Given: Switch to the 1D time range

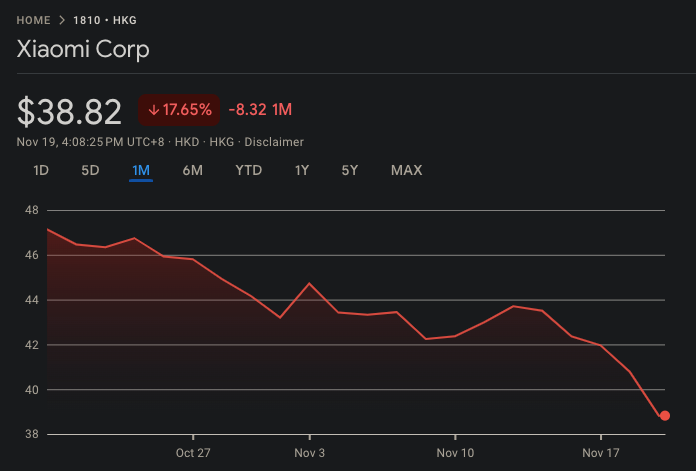Looking at the screenshot, I should pos(41,170).
